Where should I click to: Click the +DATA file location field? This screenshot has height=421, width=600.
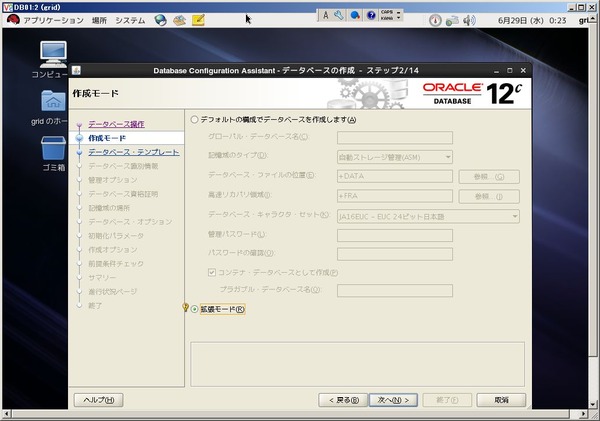coord(395,176)
